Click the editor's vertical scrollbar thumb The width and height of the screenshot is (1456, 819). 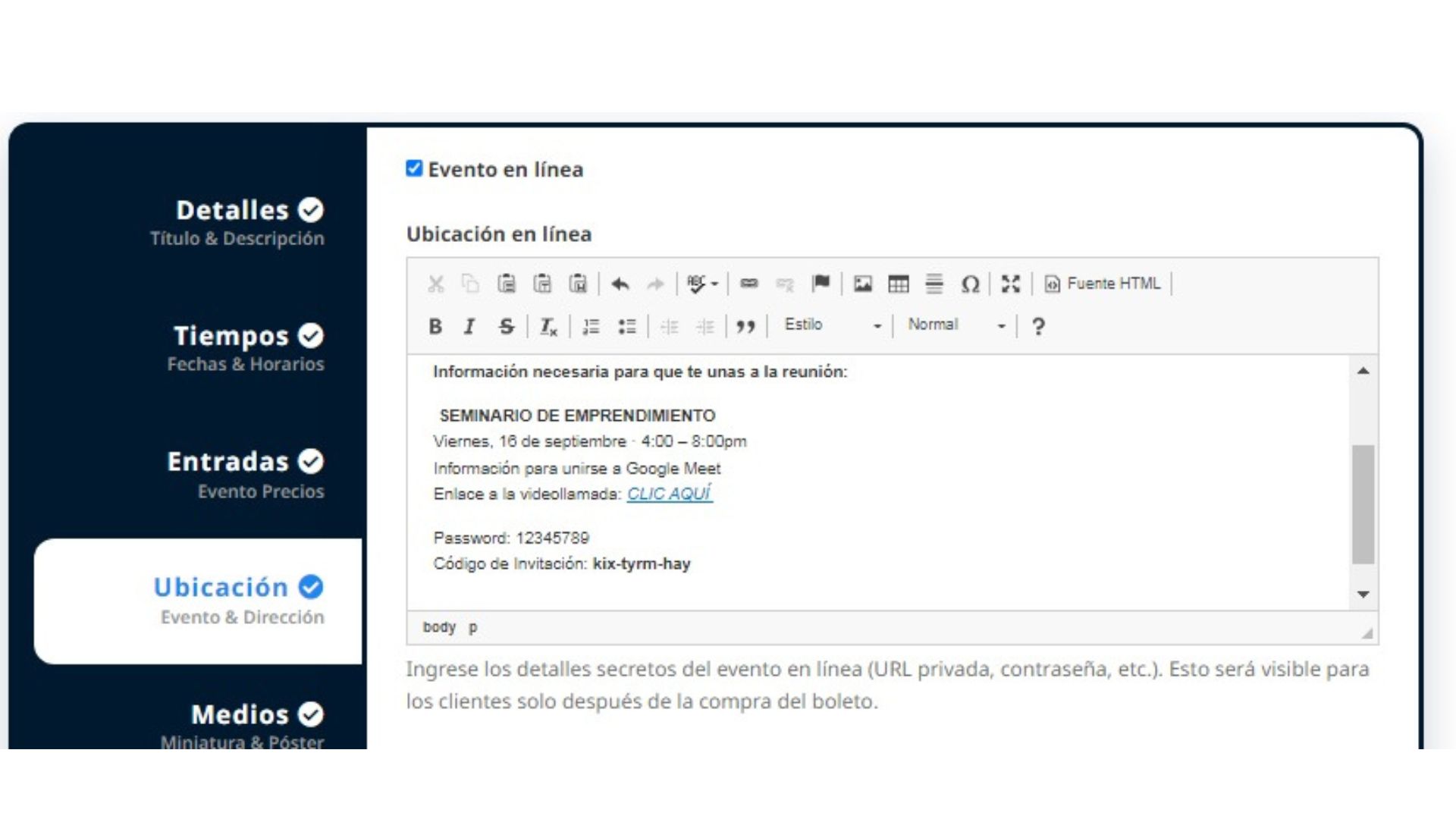point(1363,504)
